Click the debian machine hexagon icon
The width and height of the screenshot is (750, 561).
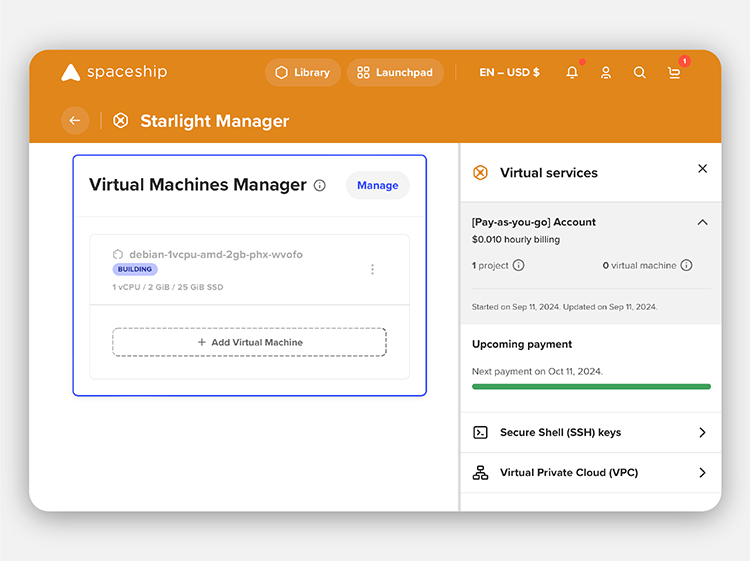point(118,254)
